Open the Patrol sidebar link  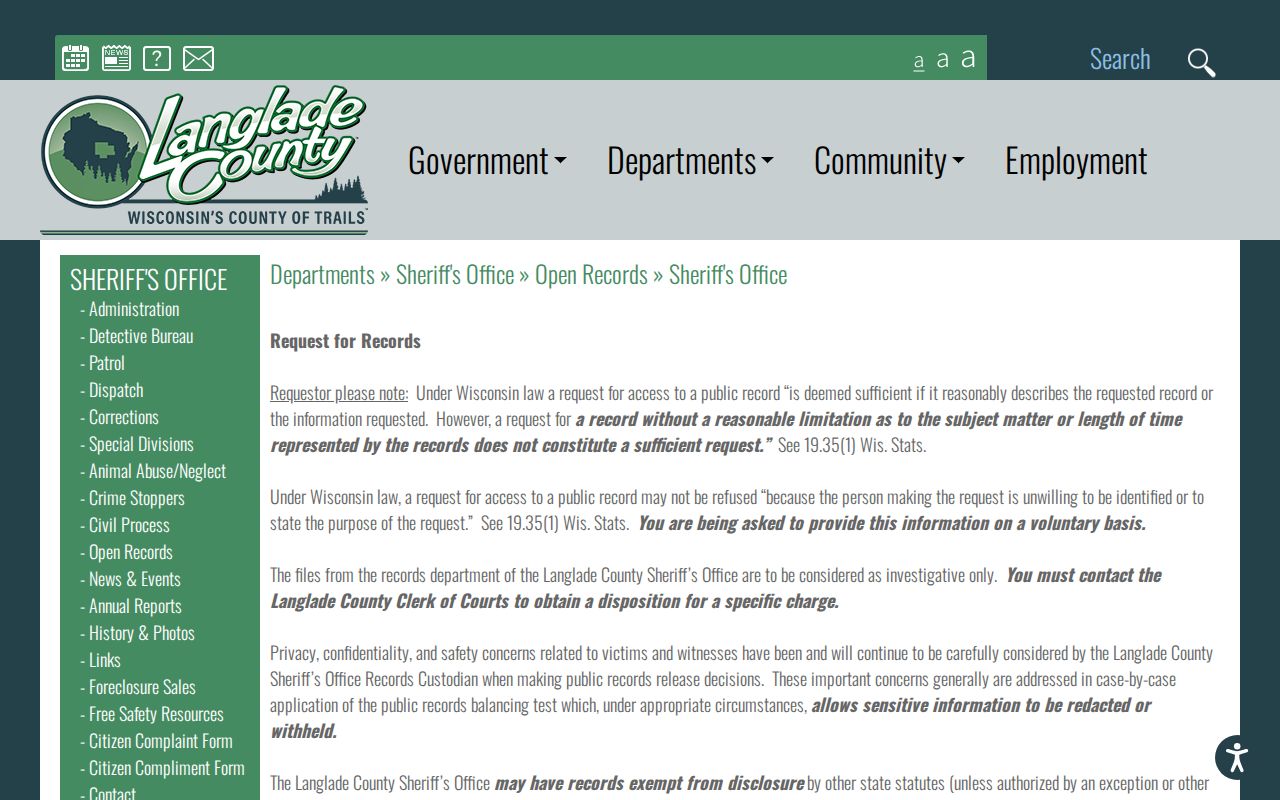107,363
